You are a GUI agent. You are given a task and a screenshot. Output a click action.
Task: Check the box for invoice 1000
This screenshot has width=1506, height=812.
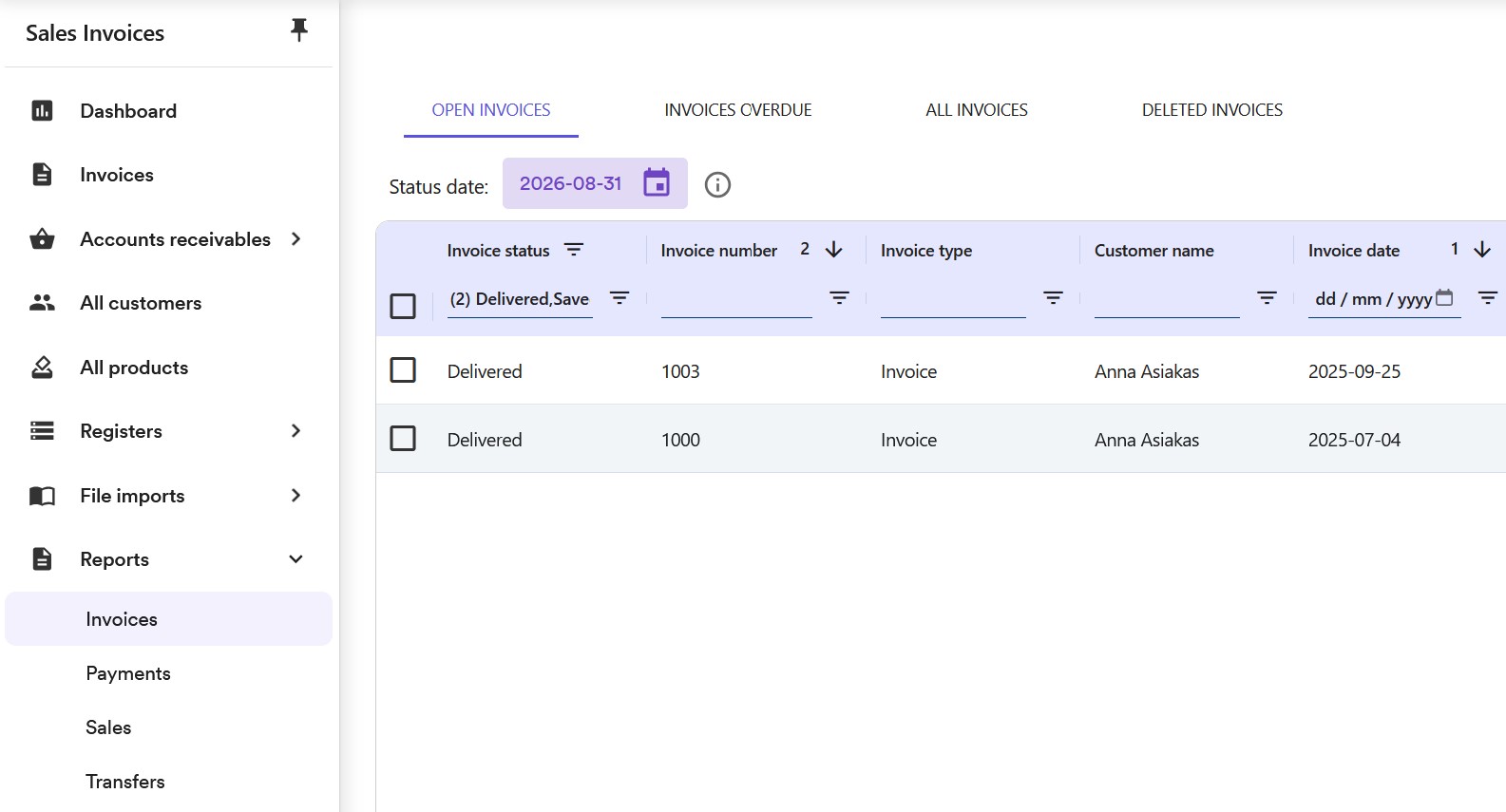pos(403,438)
